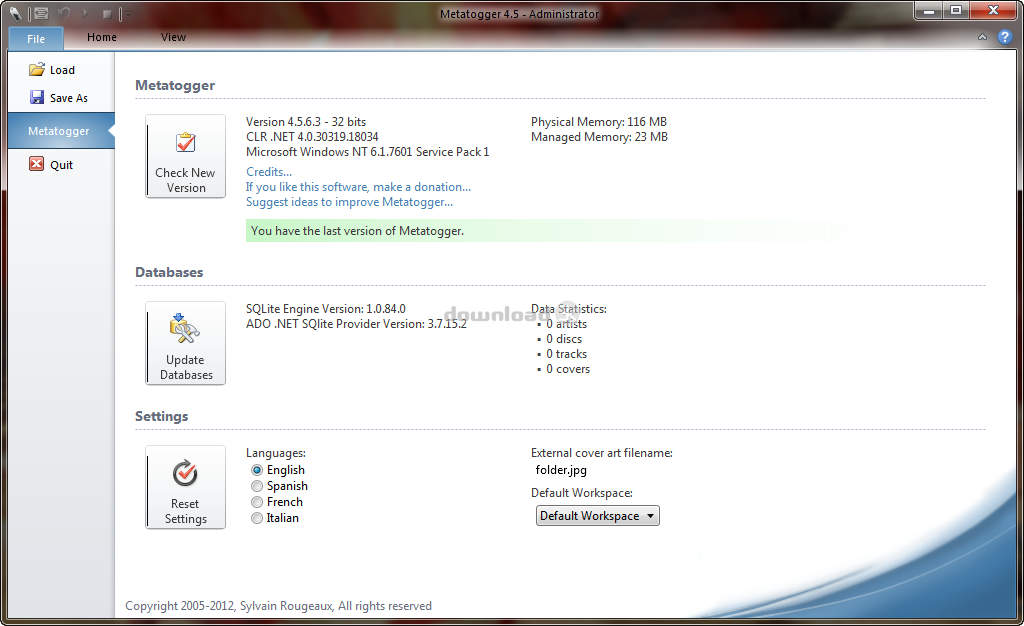Click 'Microsoft Windows NT 6.1.7601 Service Pack 1'

[368, 151]
